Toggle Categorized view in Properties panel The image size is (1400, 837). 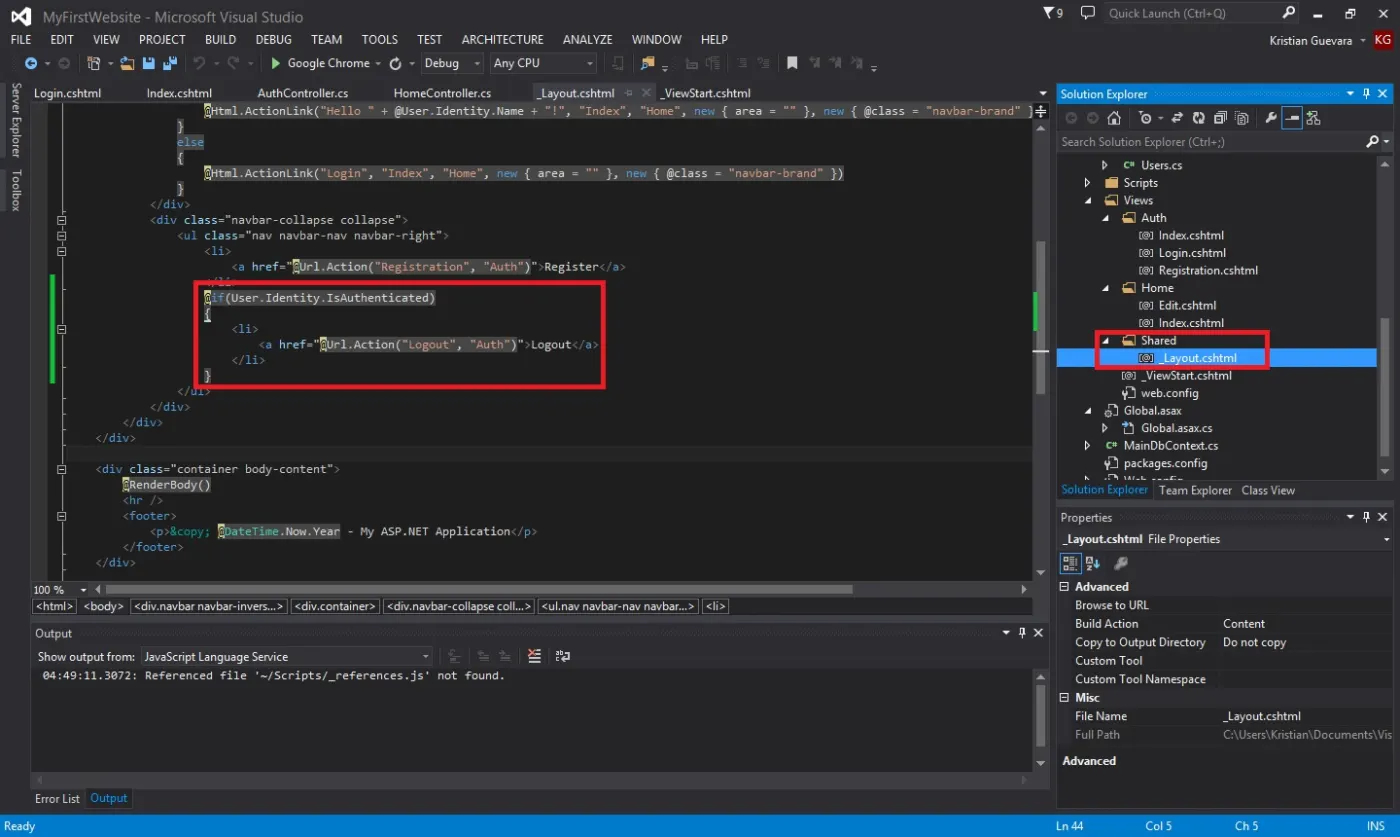[x=1071, y=563]
